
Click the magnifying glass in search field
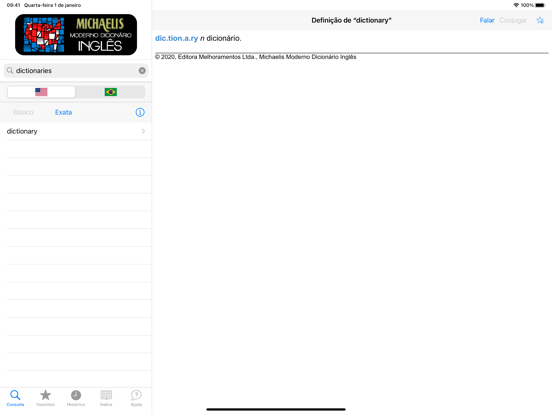10,71
